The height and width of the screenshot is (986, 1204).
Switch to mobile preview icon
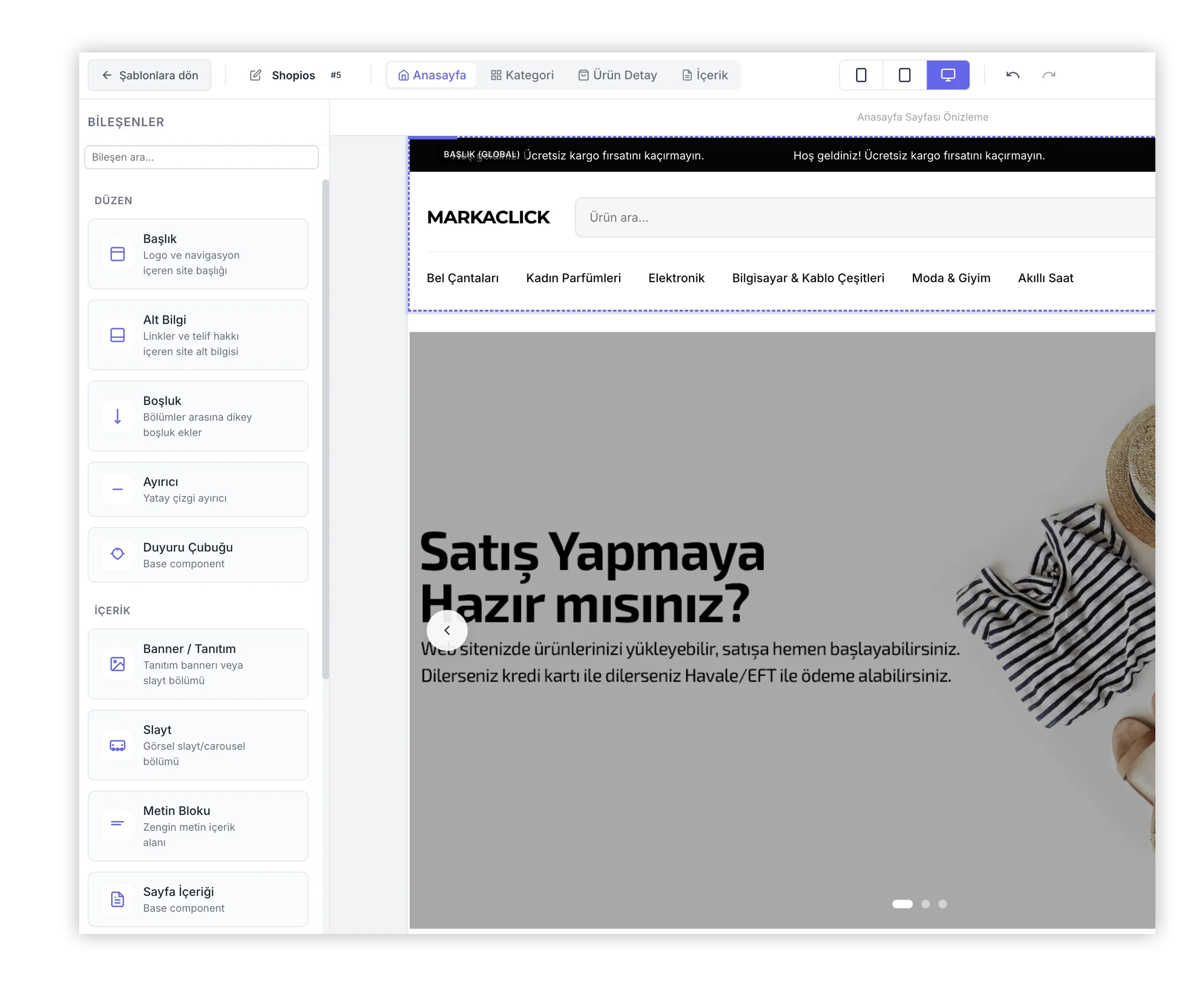coord(861,75)
